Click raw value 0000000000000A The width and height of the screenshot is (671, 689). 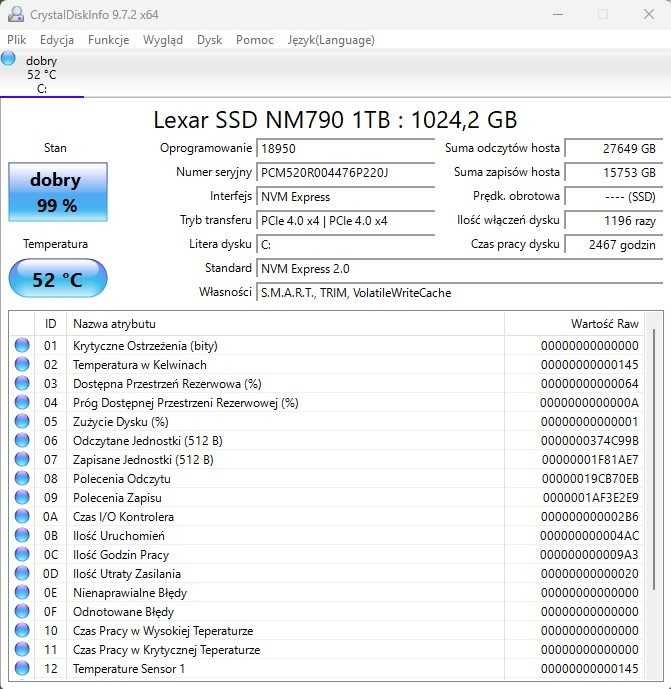pos(589,403)
